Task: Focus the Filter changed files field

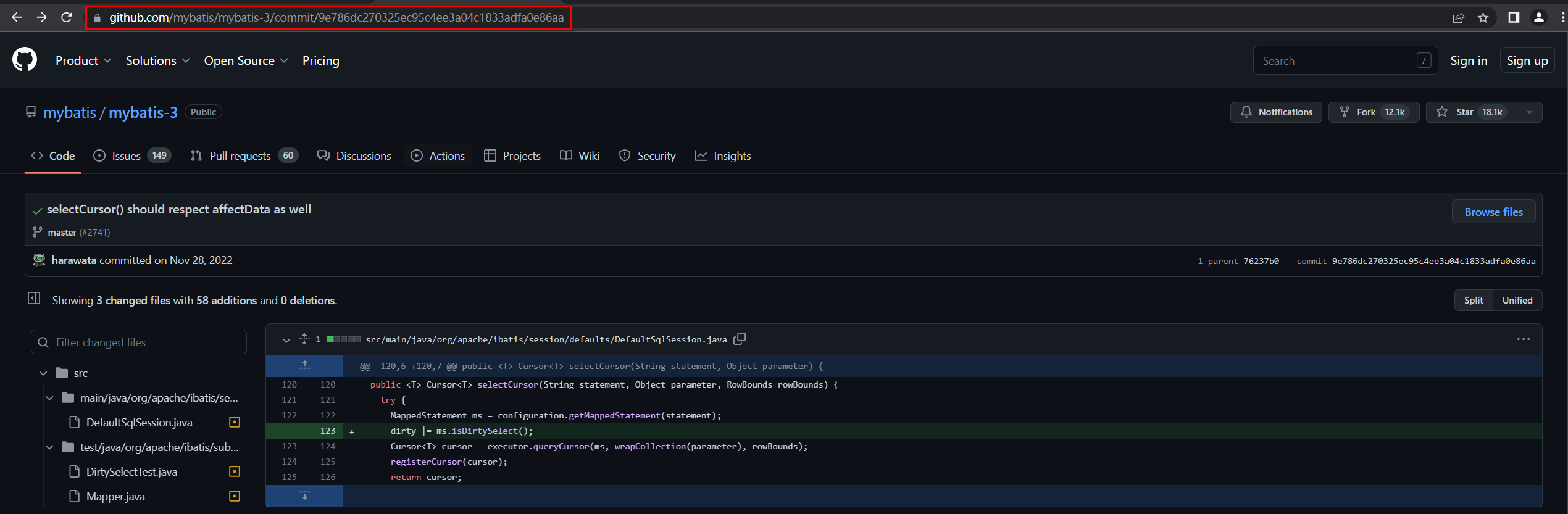Action: 139,342
